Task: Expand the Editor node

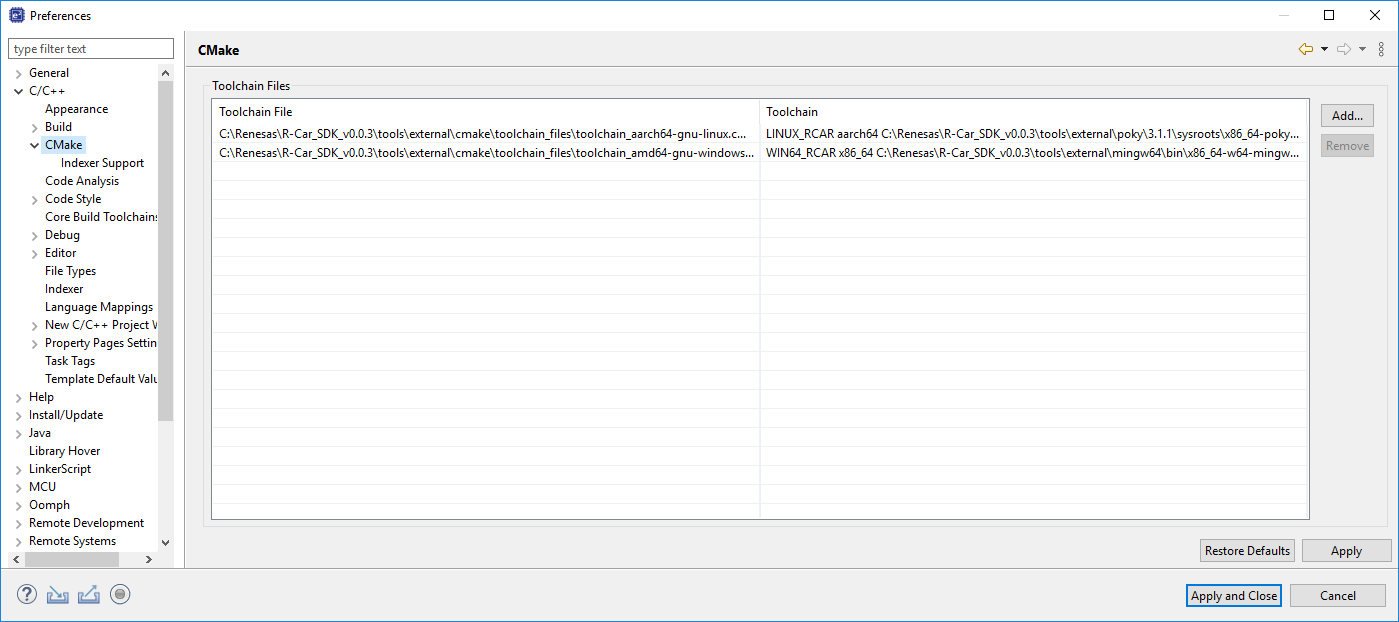Action: (x=35, y=253)
